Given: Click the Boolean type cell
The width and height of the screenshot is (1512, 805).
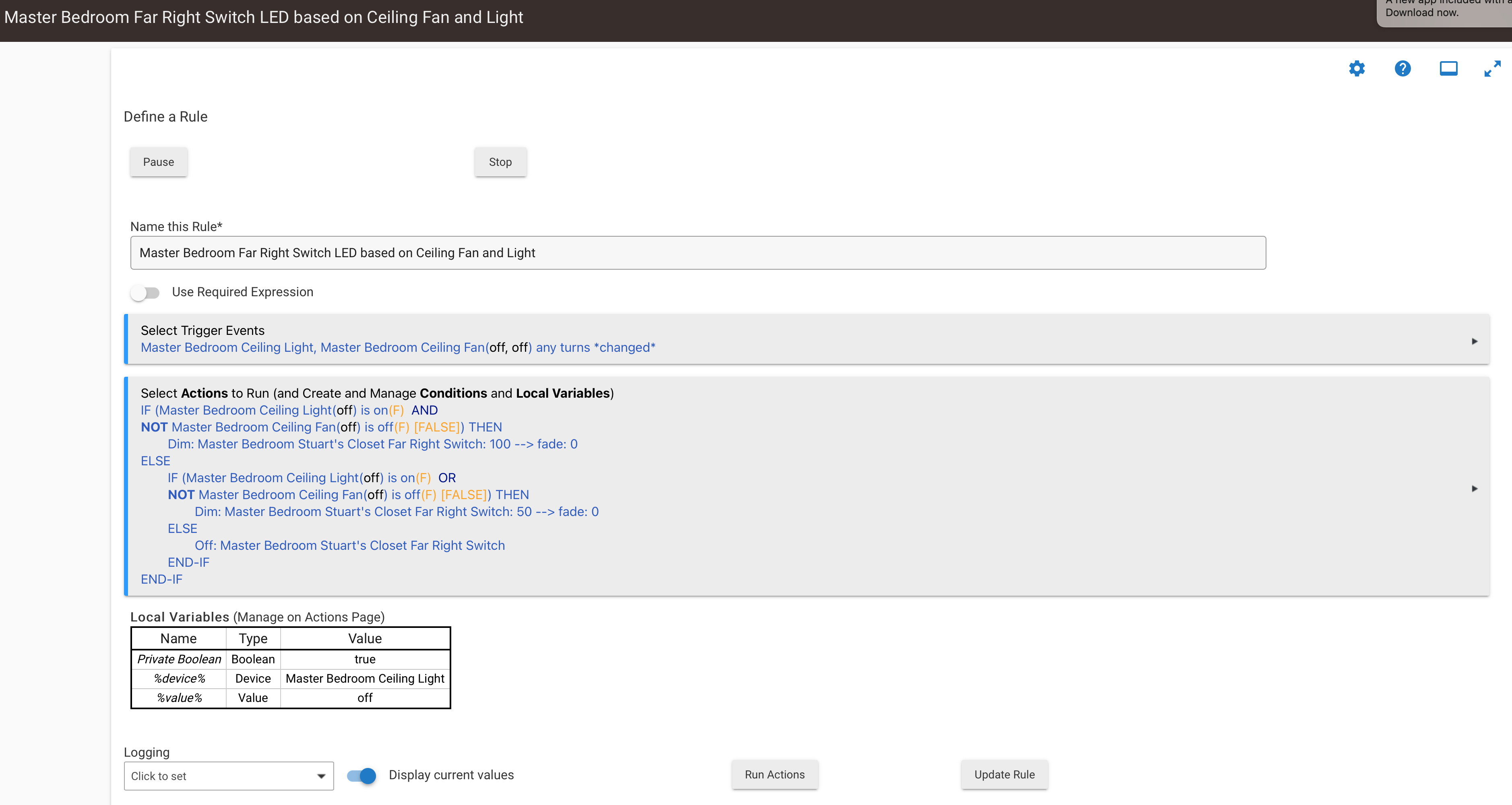Looking at the screenshot, I should 253,659.
